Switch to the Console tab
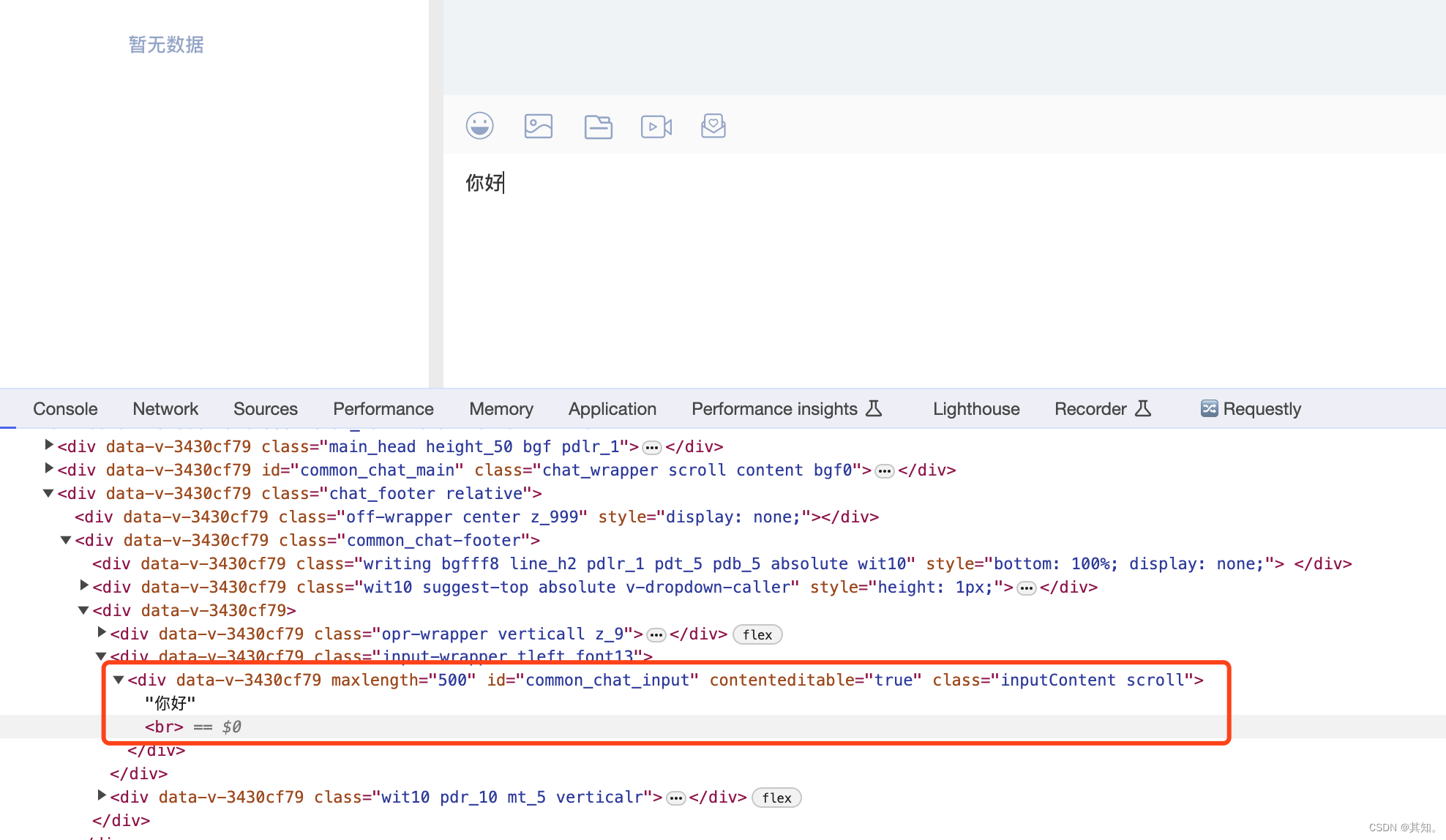Image resolution: width=1446 pixels, height=840 pixels. point(65,408)
